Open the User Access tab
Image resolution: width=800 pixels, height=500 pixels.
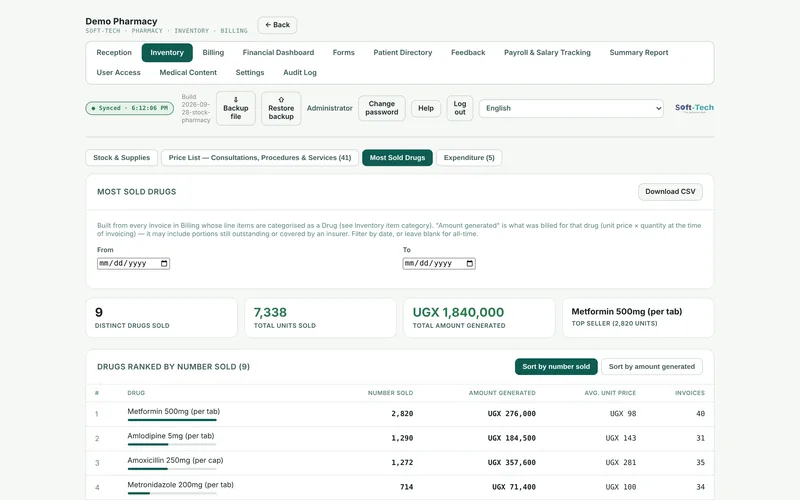click(x=118, y=72)
